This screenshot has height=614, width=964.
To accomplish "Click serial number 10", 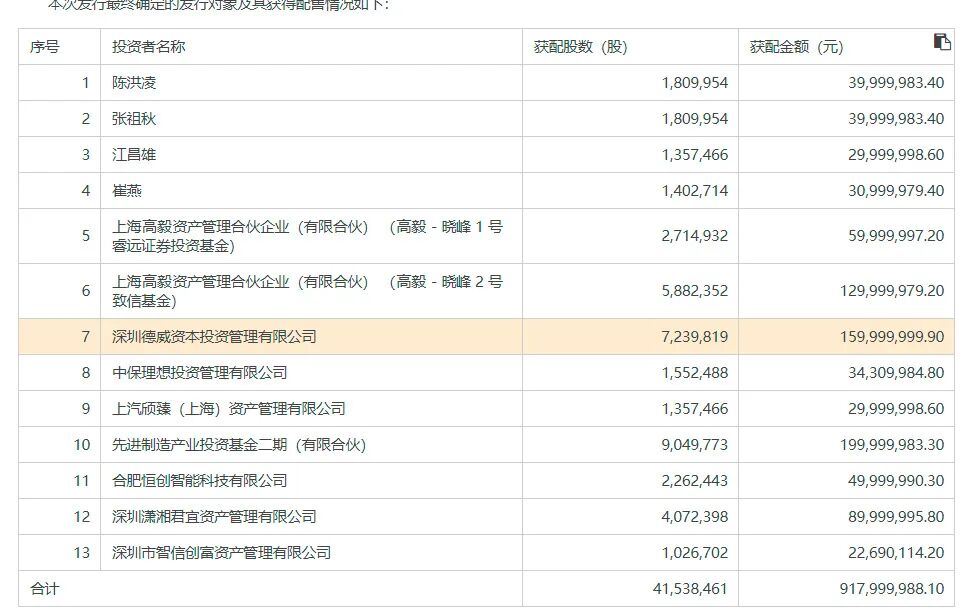I will pos(82,445).
